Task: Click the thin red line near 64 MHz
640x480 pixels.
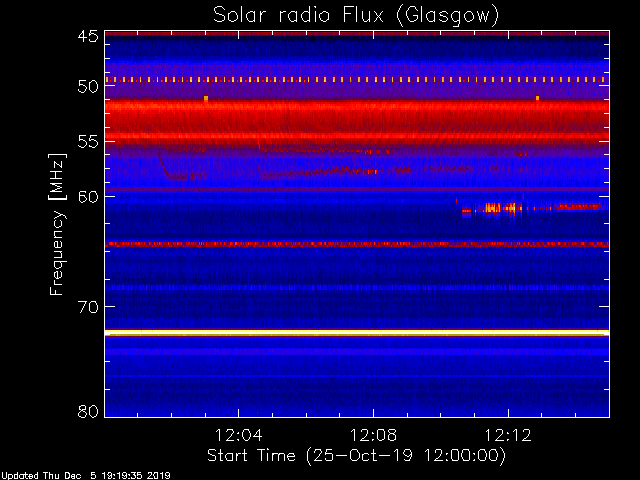Action: tap(357, 244)
